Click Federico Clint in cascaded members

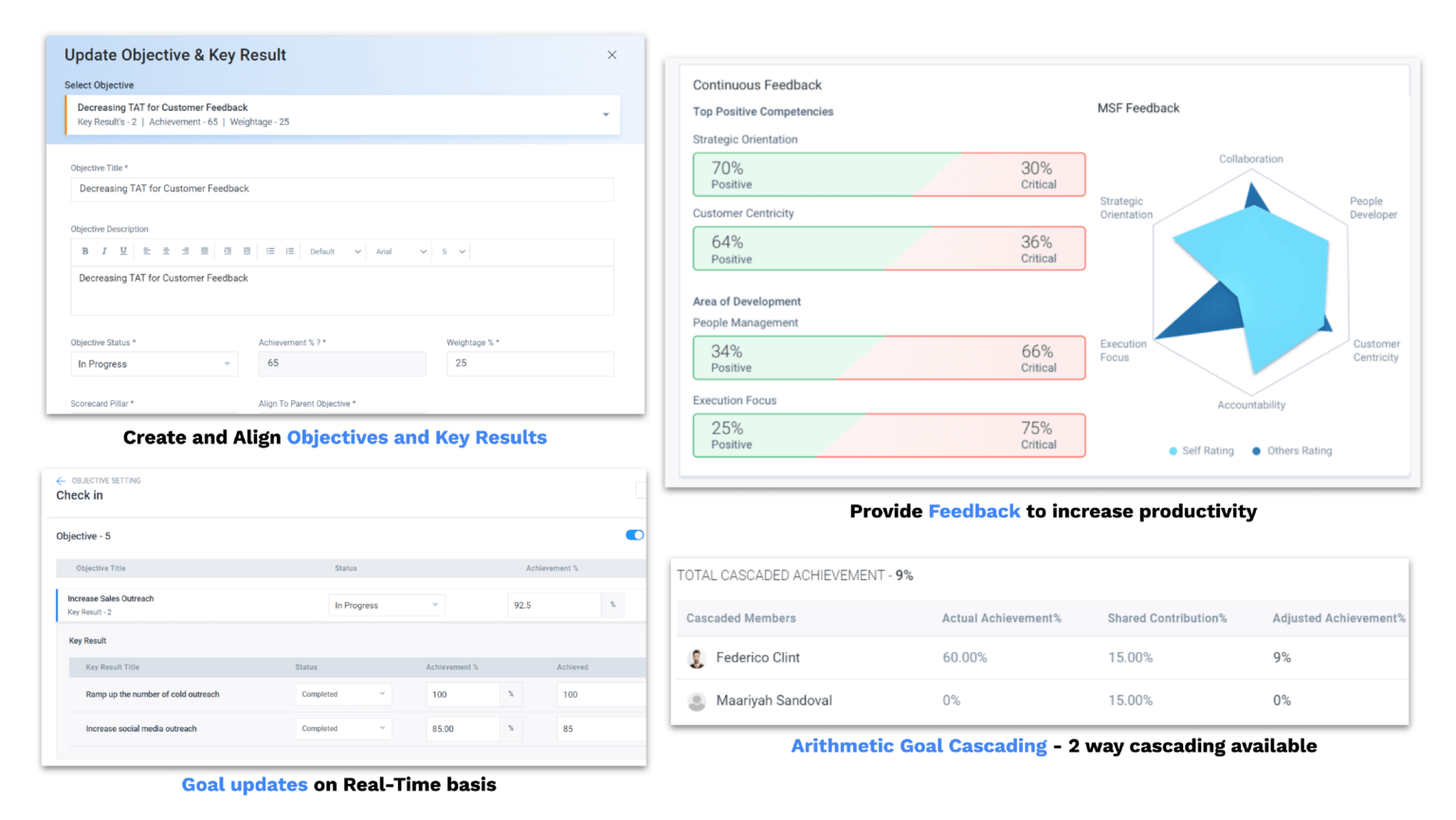click(757, 658)
